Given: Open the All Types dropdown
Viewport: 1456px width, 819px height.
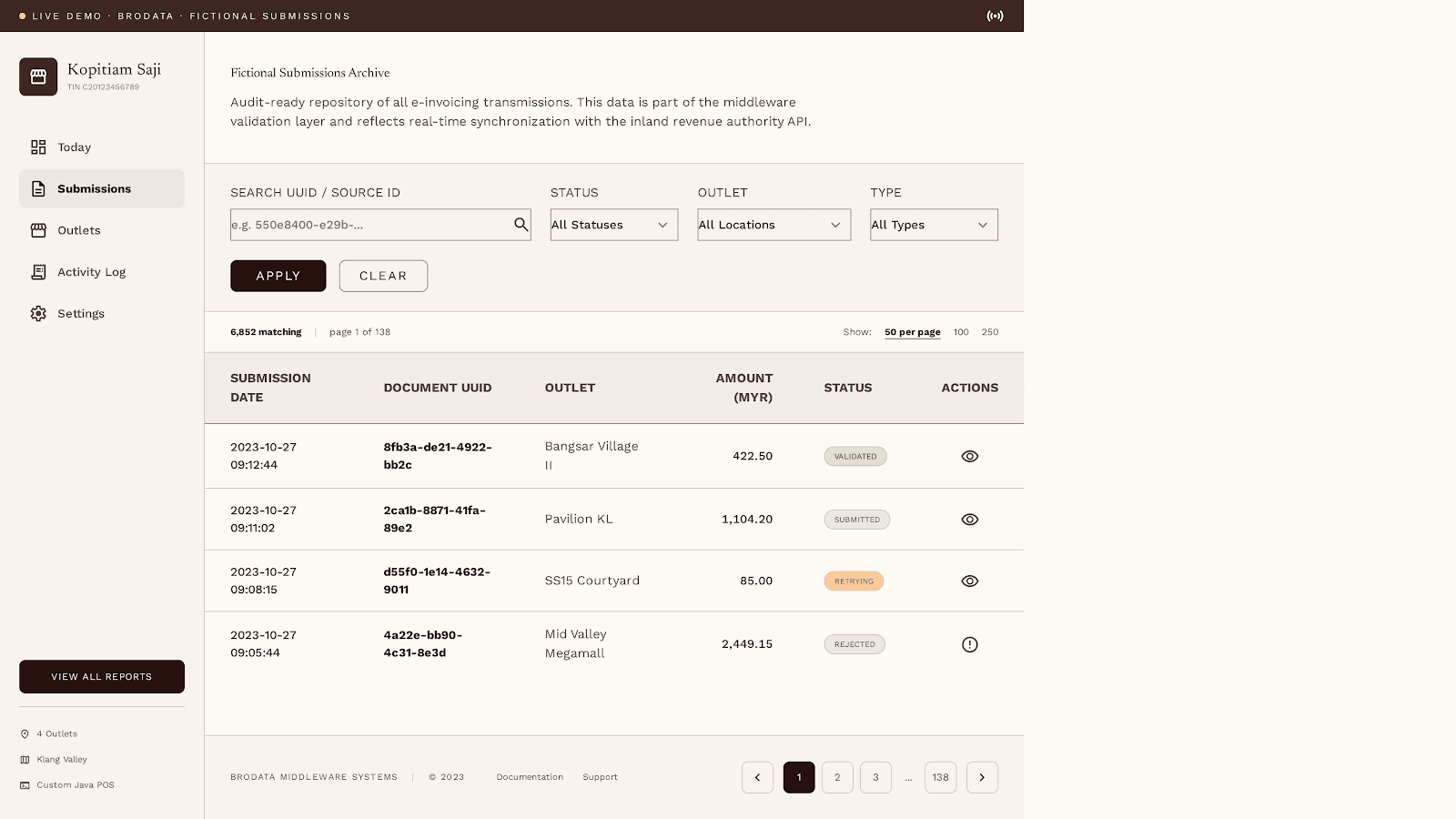Looking at the screenshot, I should click(x=934, y=225).
